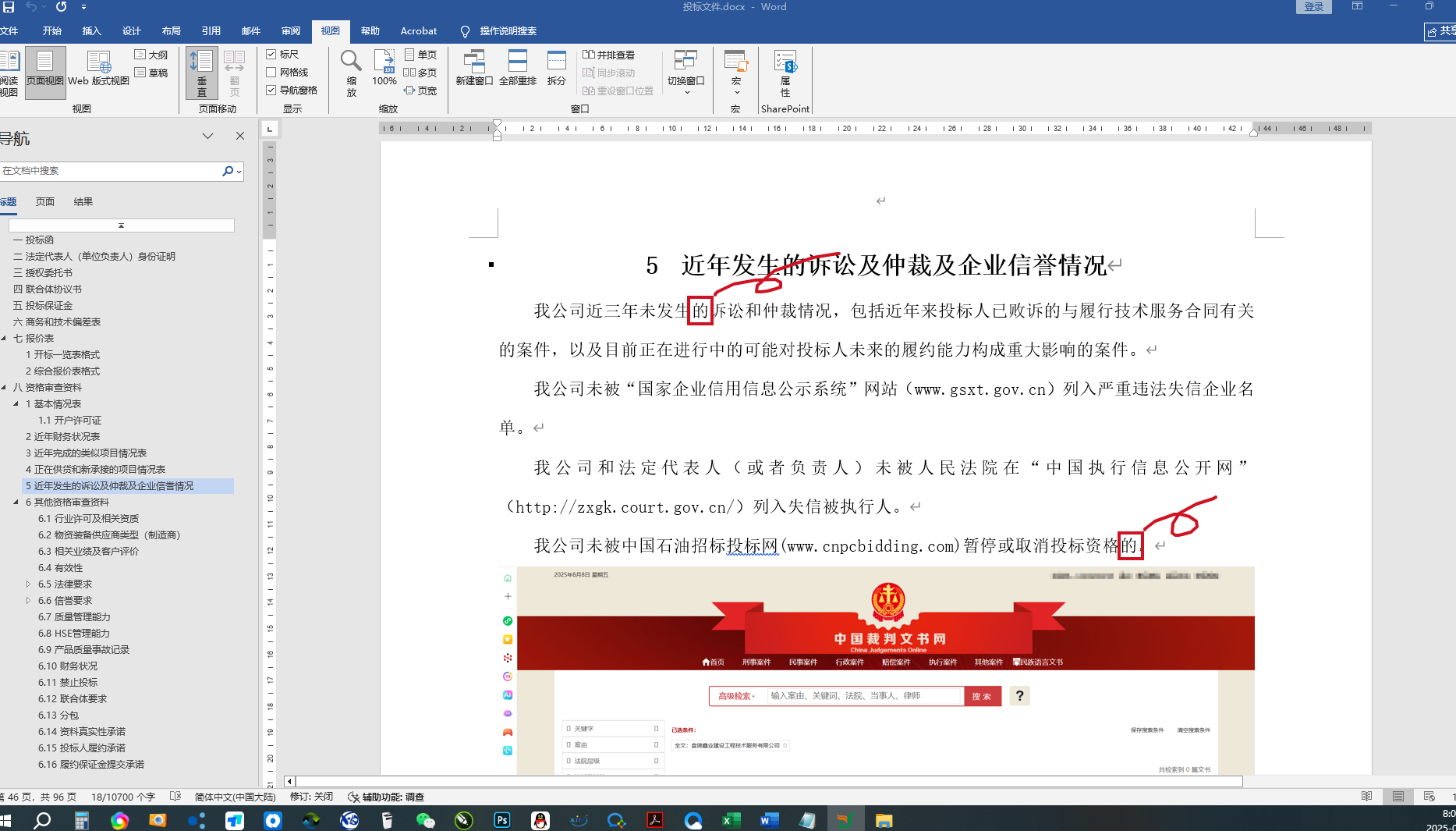Switch to Read Mode from status bar

pos(1366,797)
